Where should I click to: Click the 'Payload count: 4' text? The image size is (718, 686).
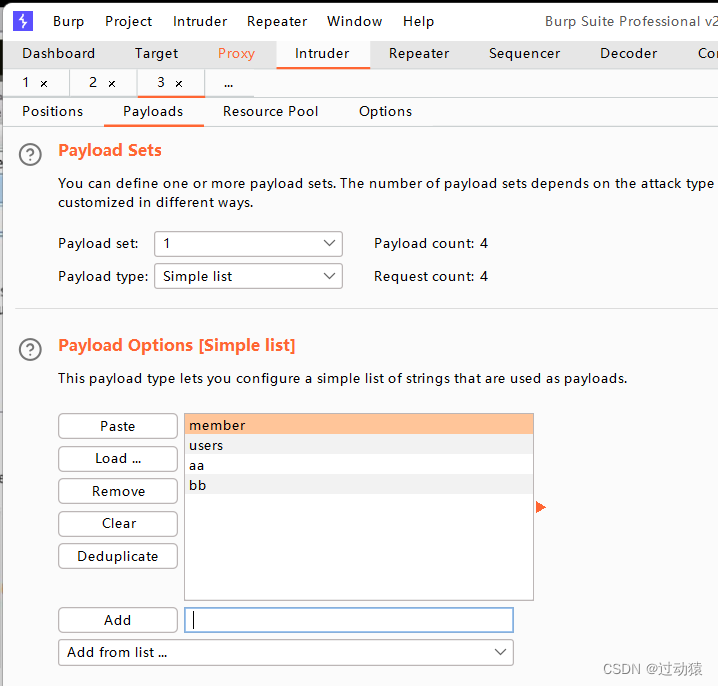pyautogui.click(x=431, y=243)
